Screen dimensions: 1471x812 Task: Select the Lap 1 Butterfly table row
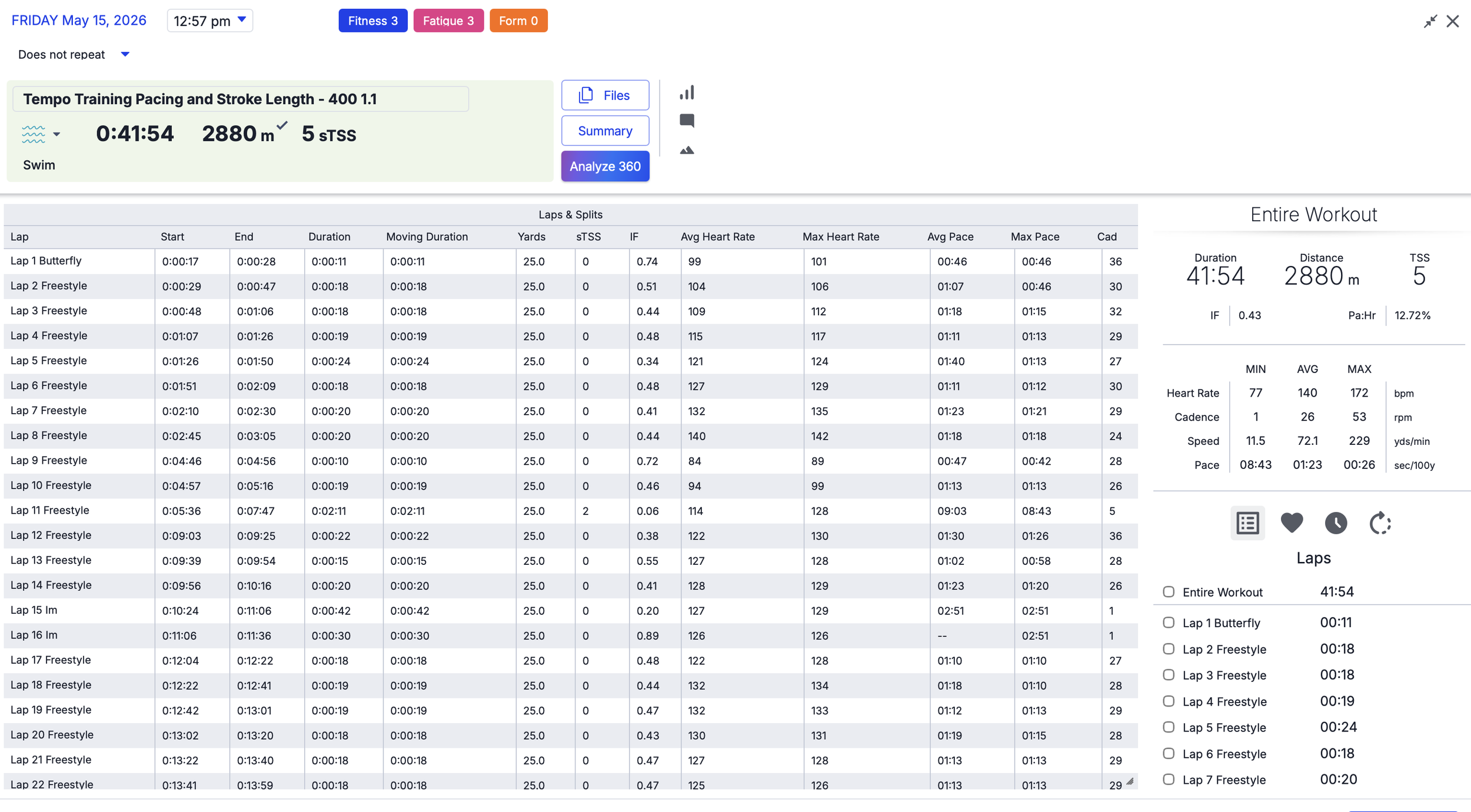[571, 261]
